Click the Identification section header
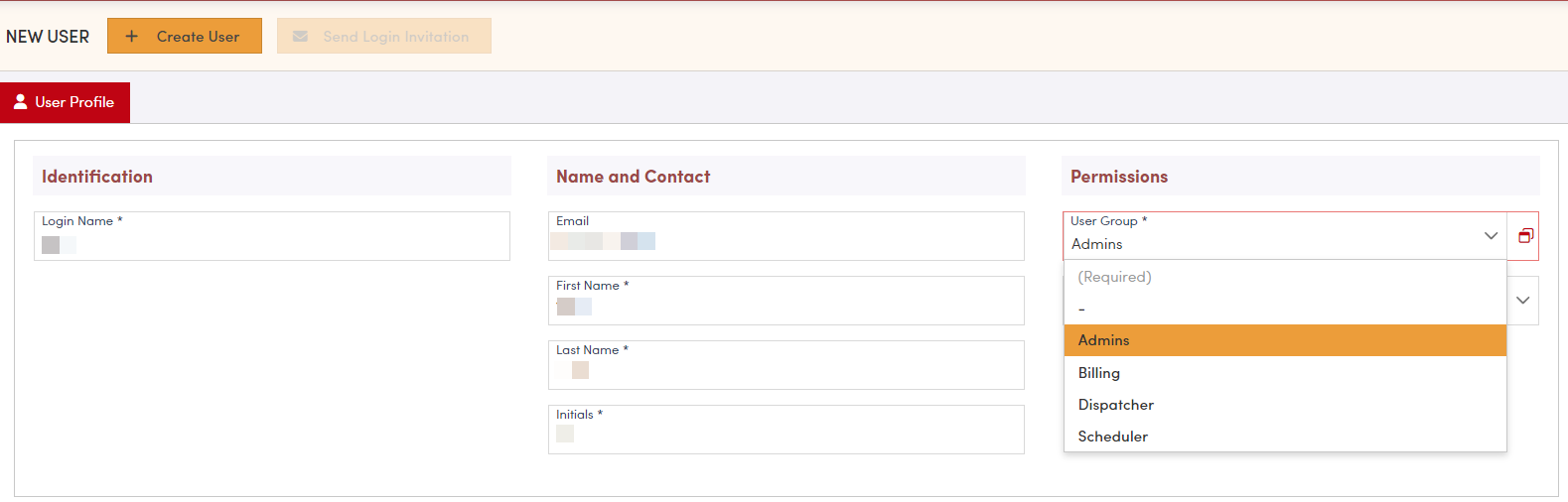1568x502 pixels. pyautogui.click(x=97, y=177)
